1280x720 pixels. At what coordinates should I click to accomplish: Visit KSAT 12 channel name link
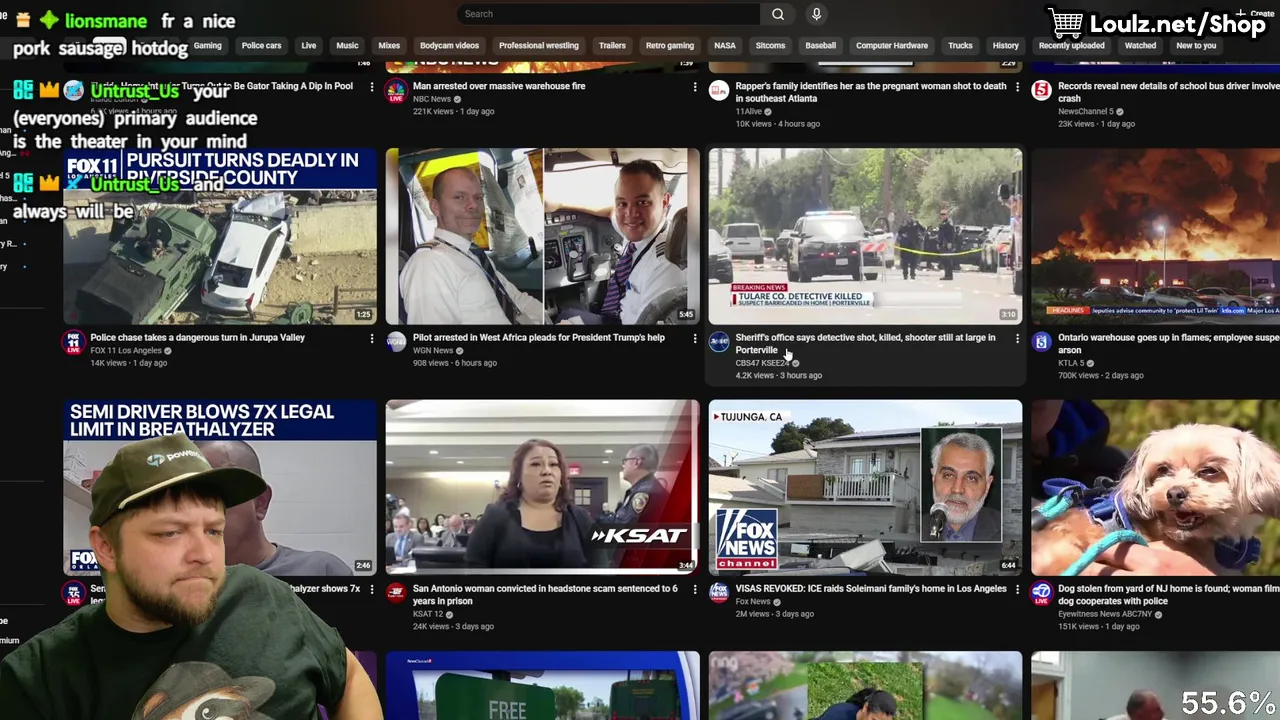coord(428,614)
